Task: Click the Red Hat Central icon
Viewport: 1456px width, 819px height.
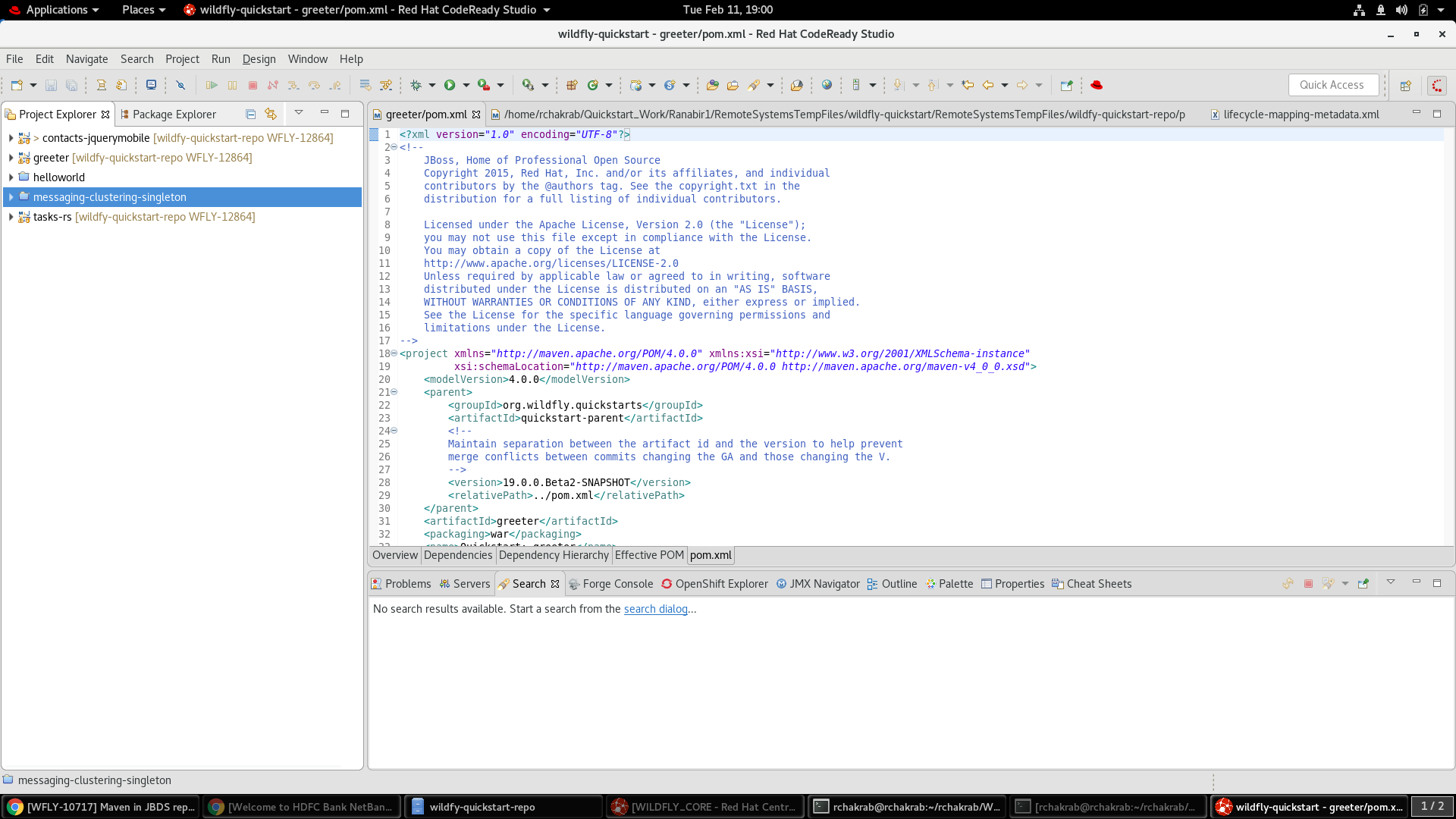Action: (1097, 85)
